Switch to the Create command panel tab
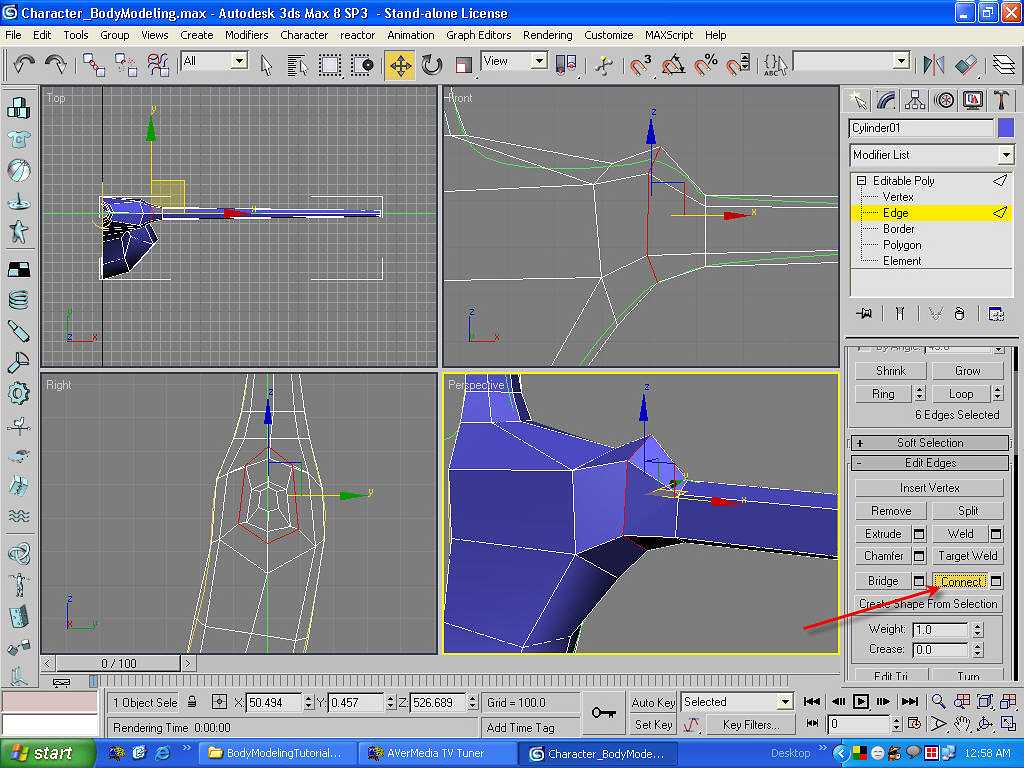This screenshot has height=768, width=1024. click(x=857, y=100)
